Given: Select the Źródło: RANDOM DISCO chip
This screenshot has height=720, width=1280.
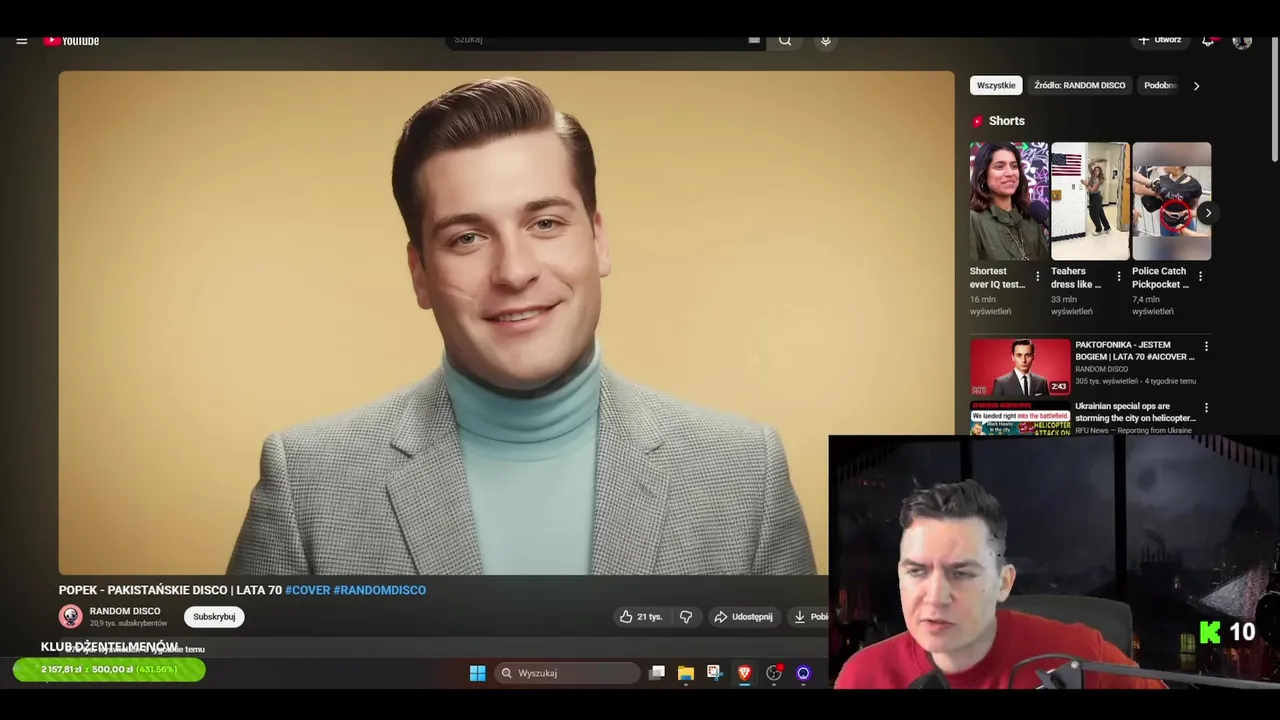Looking at the screenshot, I should 1079,85.
